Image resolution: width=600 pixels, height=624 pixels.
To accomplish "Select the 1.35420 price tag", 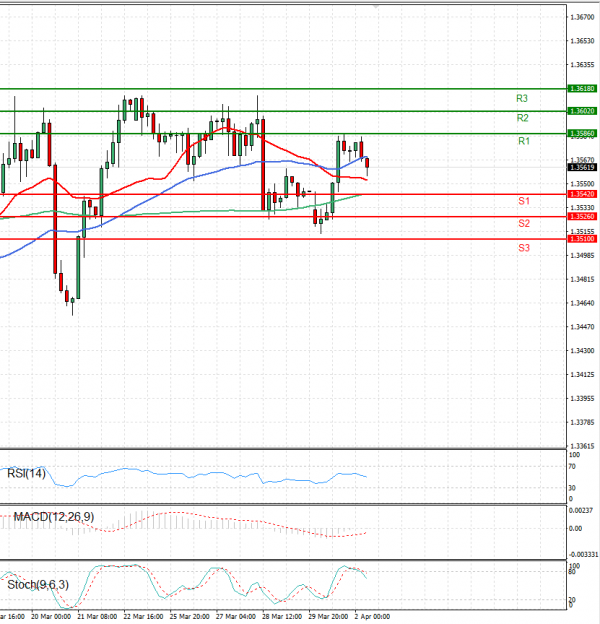I will pos(582,194).
